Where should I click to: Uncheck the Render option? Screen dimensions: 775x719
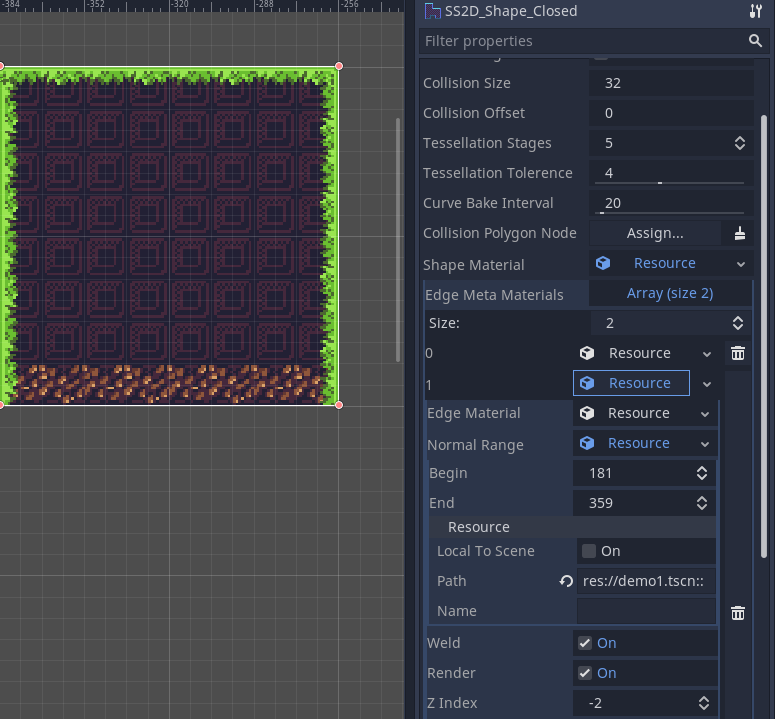(x=586, y=673)
